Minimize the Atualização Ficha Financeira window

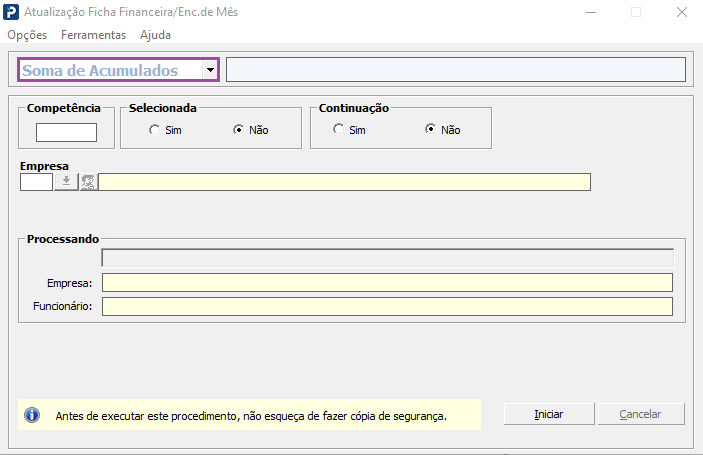[591, 12]
